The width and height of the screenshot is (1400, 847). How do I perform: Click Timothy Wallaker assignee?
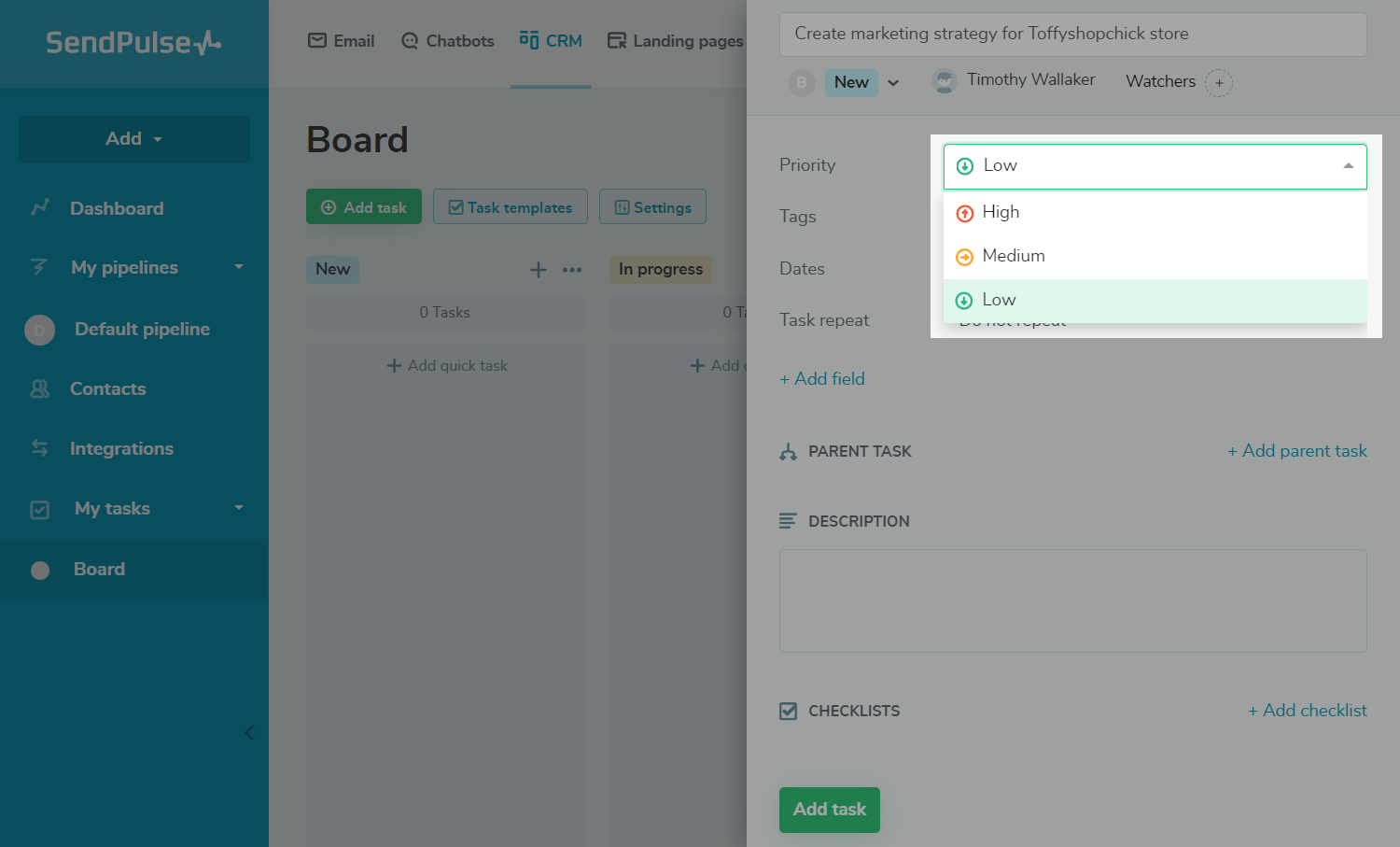coord(1014,80)
